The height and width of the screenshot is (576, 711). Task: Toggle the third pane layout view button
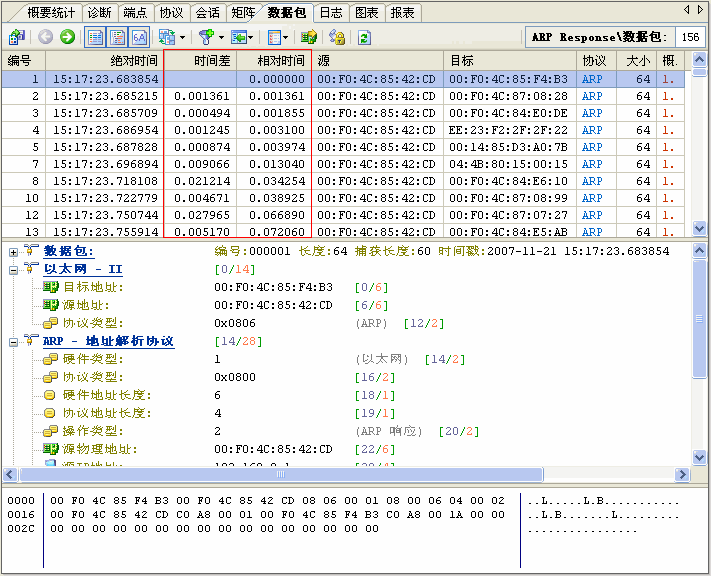pyautogui.click(x=139, y=37)
